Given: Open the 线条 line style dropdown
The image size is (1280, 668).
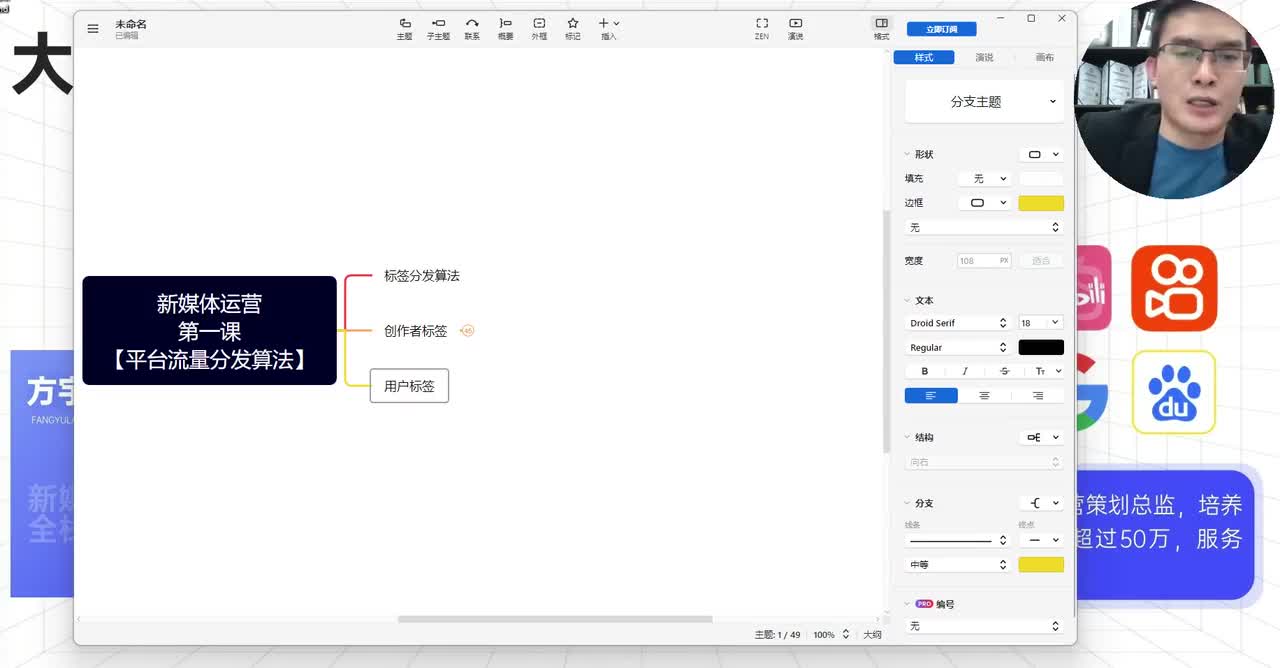Looking at the screenshot, I should click(x=958, y=540).
